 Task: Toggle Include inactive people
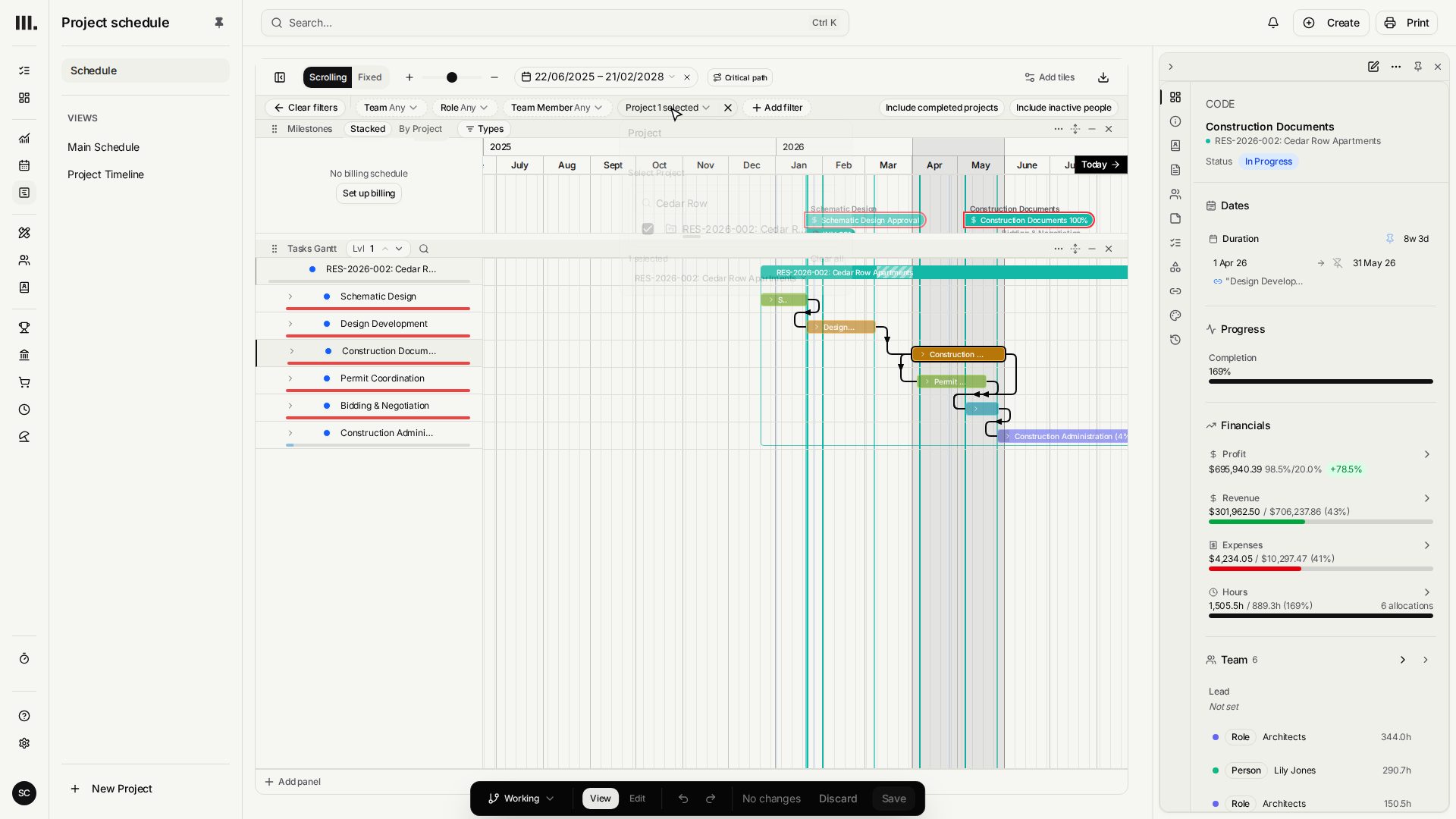1064,108
